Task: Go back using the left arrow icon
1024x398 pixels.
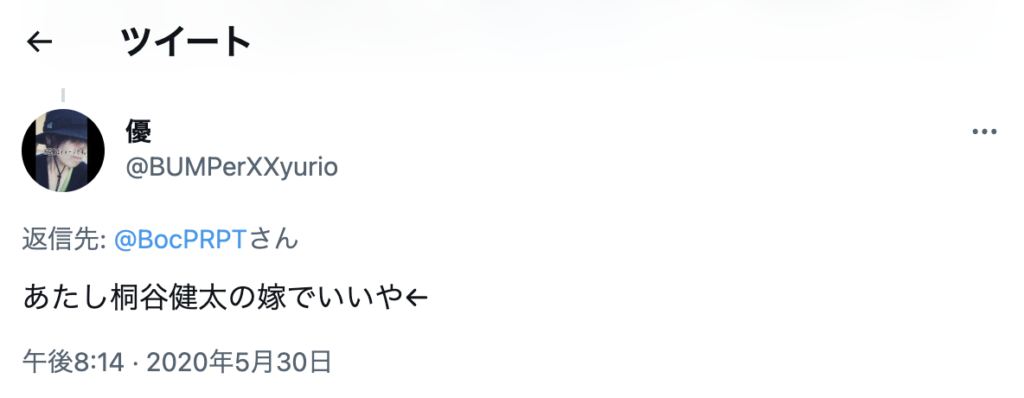Action: [x=39, y=42]
